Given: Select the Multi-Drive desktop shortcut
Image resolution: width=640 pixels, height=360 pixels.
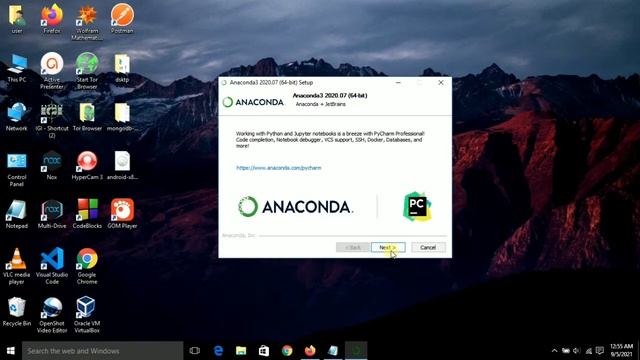Looking at the screenshot, I should [52, 214].
